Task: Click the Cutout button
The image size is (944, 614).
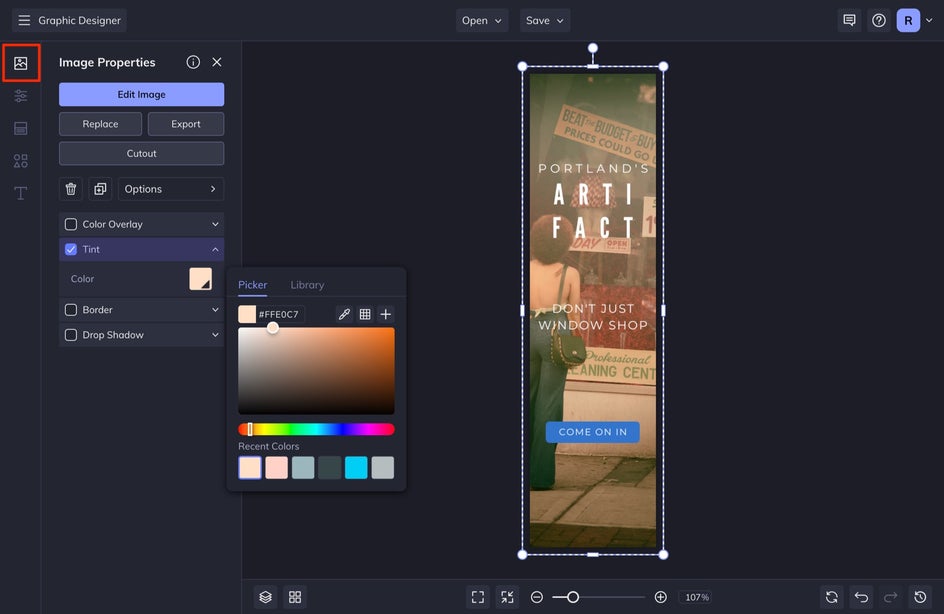Action: click(141, 154)
